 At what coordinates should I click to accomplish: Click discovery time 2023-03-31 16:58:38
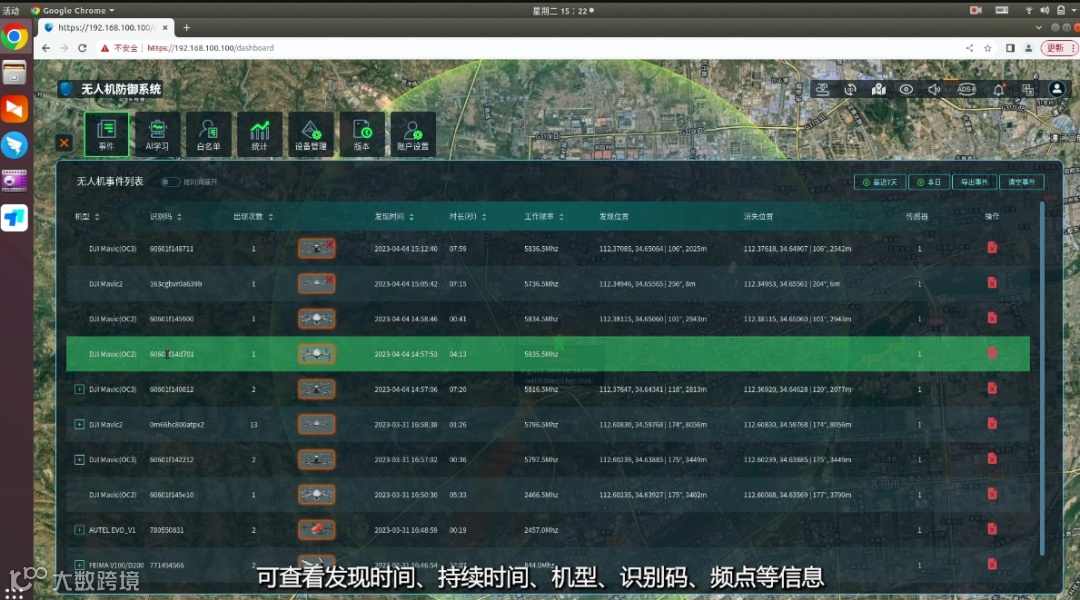(406, 424)
